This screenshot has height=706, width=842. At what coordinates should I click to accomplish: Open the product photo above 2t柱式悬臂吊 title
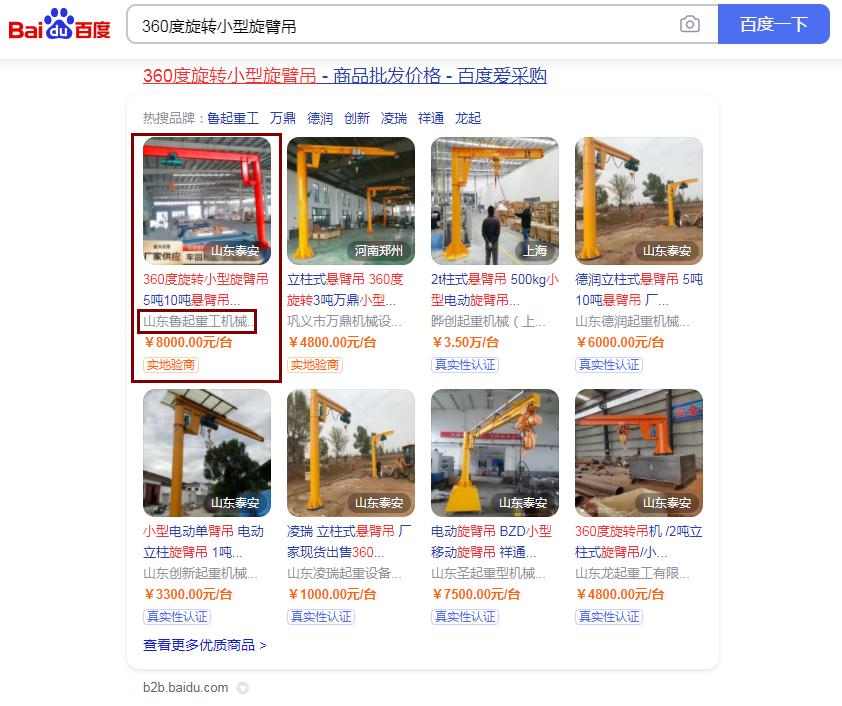495,201
